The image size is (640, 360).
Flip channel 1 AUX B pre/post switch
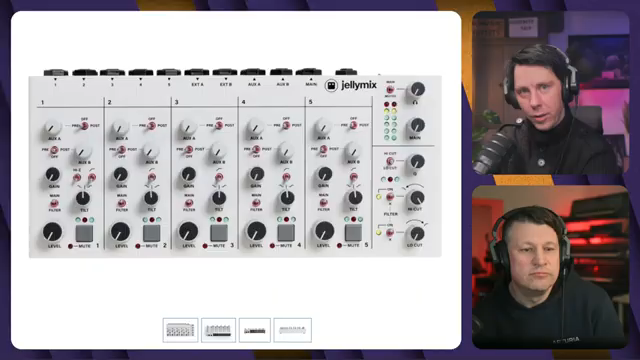point(54,150)
